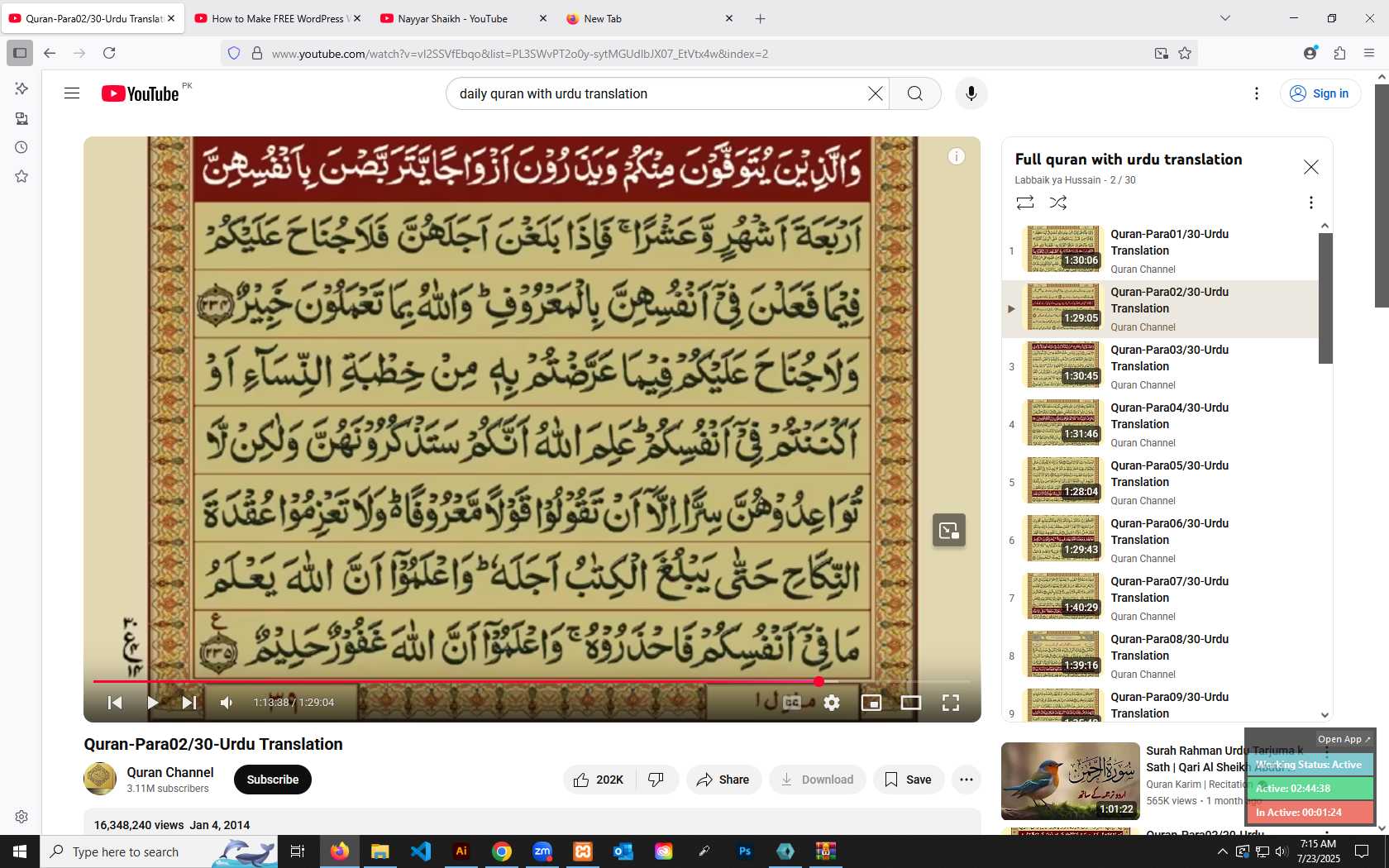The width and height of the screenshot is (1389, 868).
Task: Play the paused video
Action: 153,702
